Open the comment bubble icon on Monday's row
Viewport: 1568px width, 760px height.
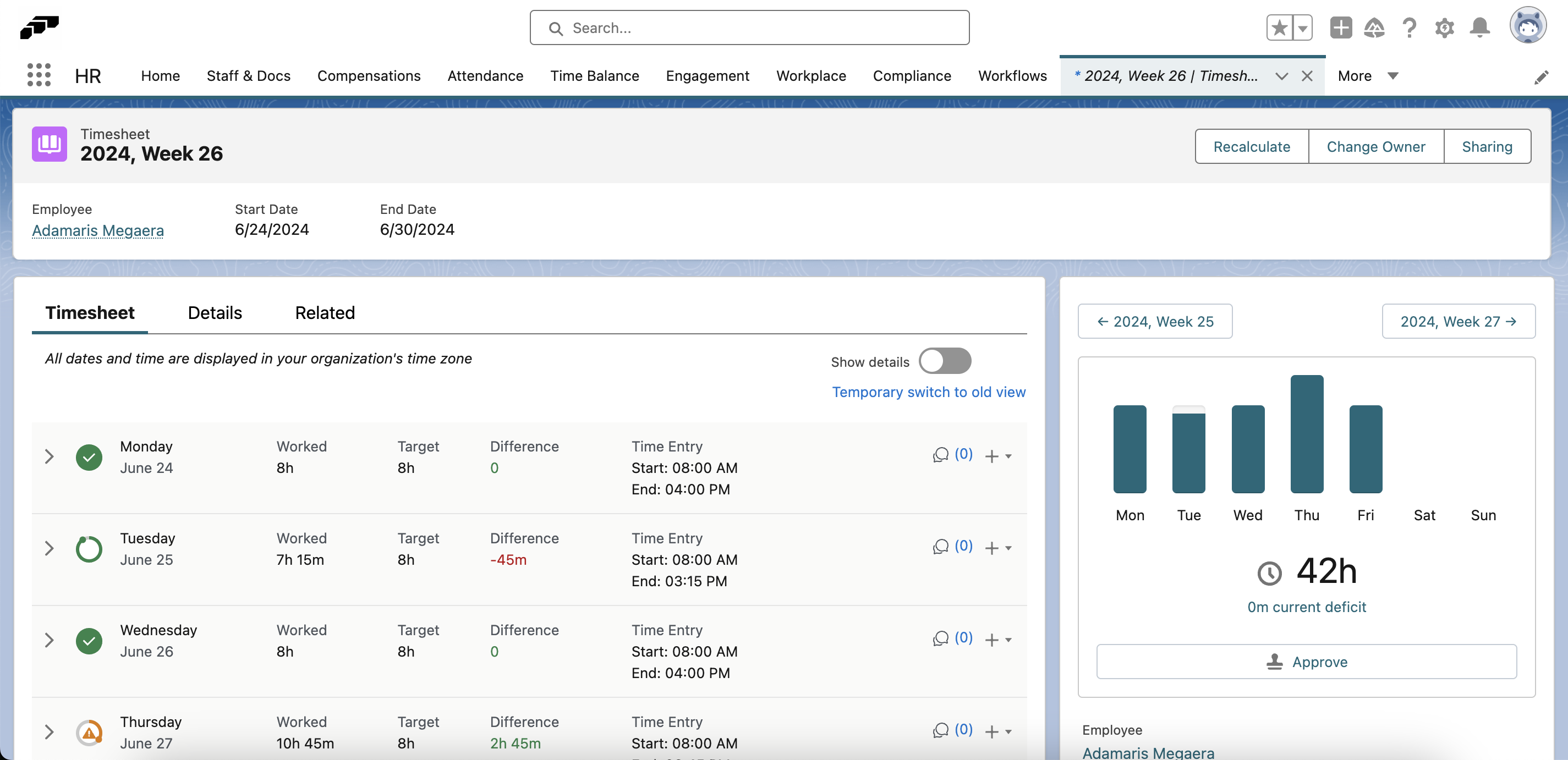(940, 455)
